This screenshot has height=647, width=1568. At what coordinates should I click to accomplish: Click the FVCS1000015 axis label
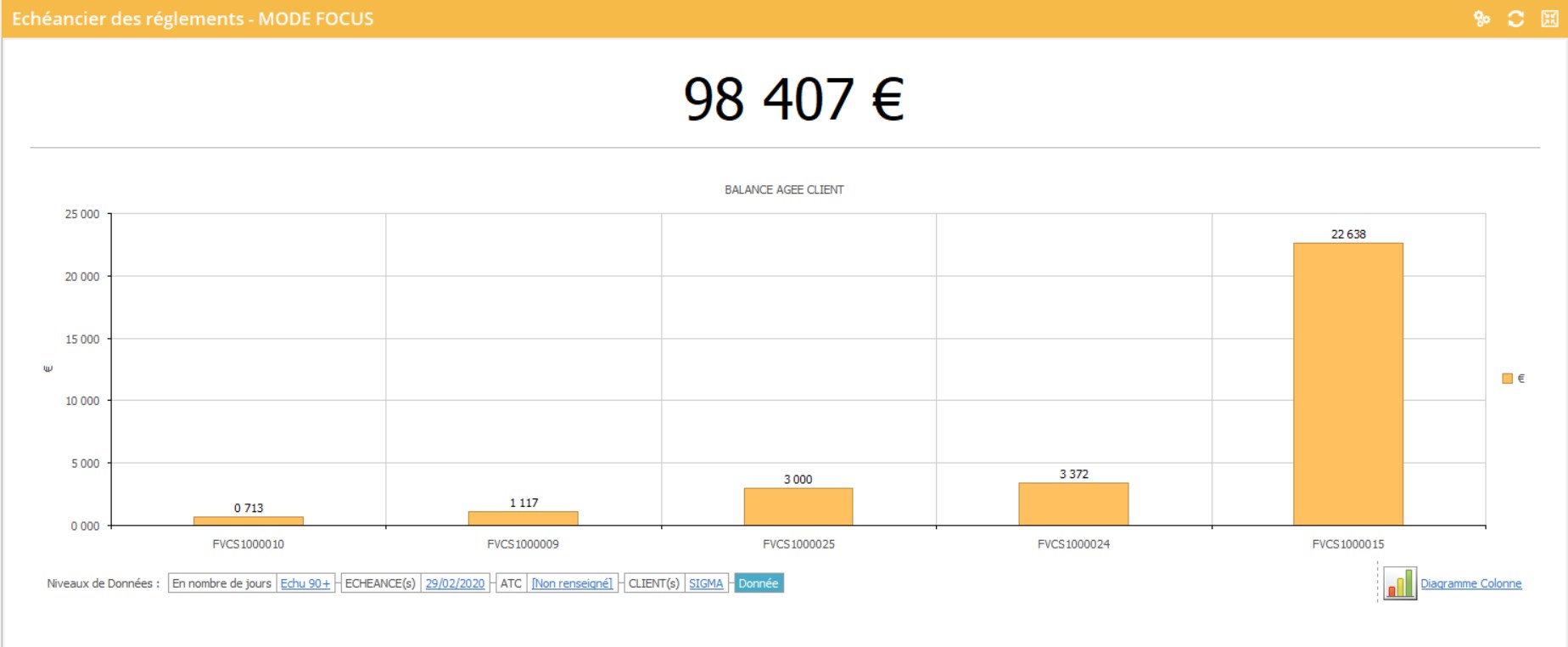(1347, 544)
